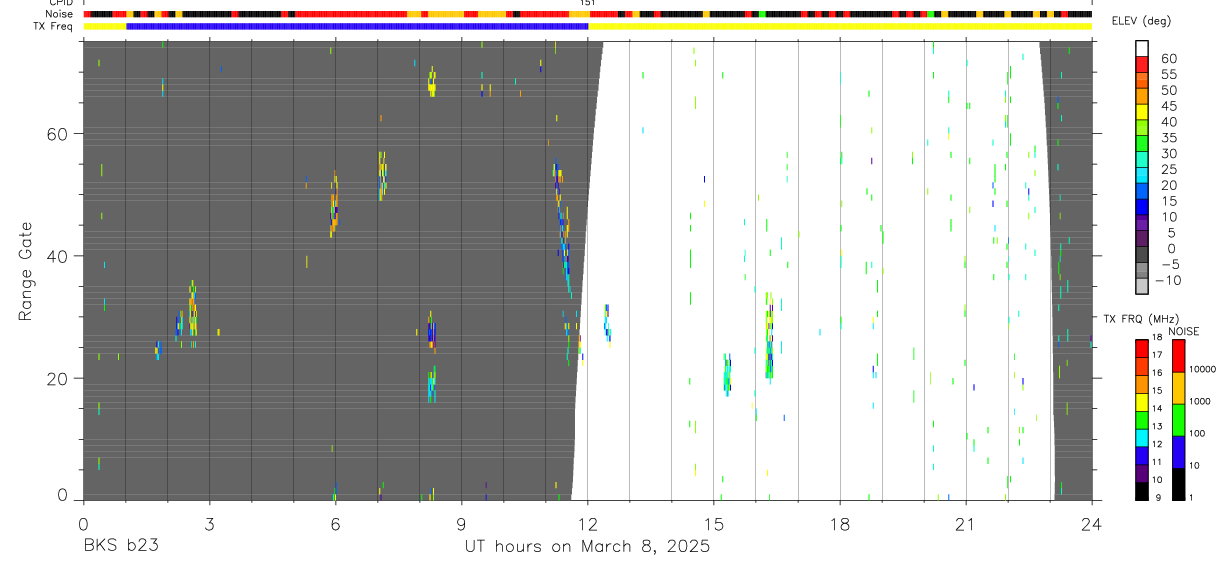
Task: Click the blue segment of the TX Freq strip
Action: point(357,26)
